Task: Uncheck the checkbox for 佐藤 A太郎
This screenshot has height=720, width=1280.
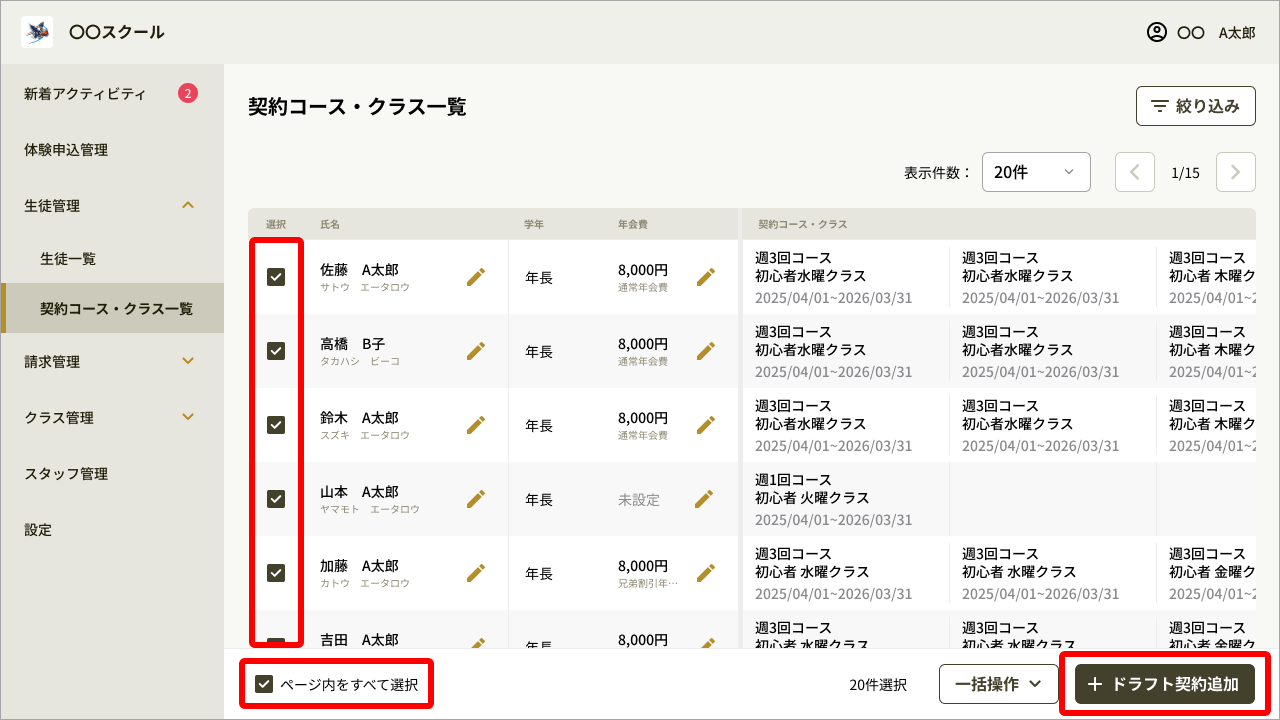Action: (276, 277)
